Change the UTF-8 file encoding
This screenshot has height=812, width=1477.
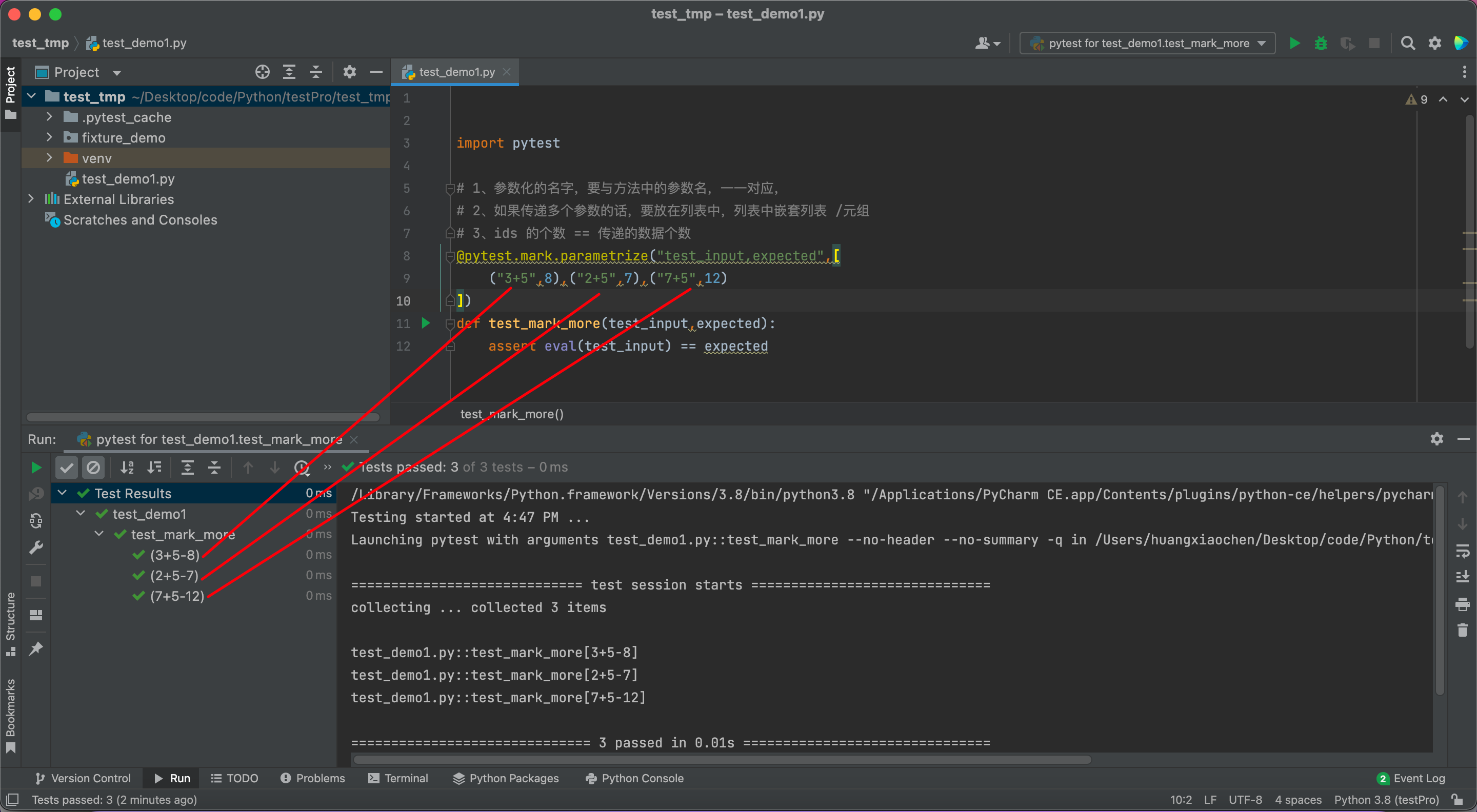[1245, 799]
